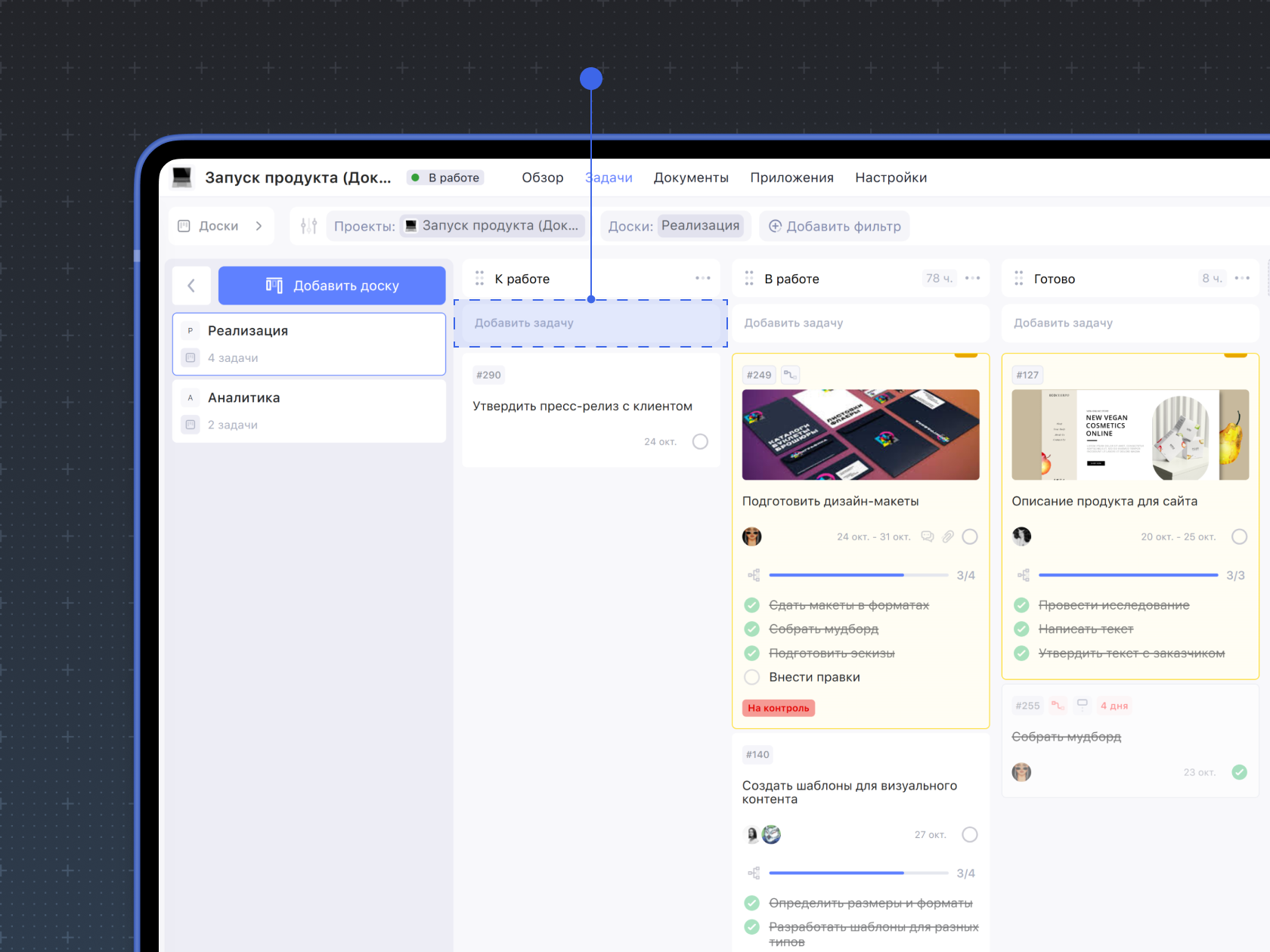Uncheck the Написать текст subtask
Image resolution: width=1270 pixels, height=952 pixels.
click(x=1021, y=629)
